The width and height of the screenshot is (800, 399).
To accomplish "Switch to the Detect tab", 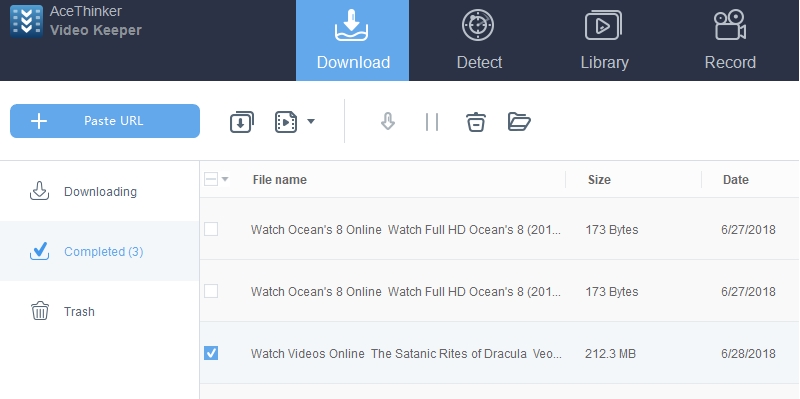I will [479, 40].
